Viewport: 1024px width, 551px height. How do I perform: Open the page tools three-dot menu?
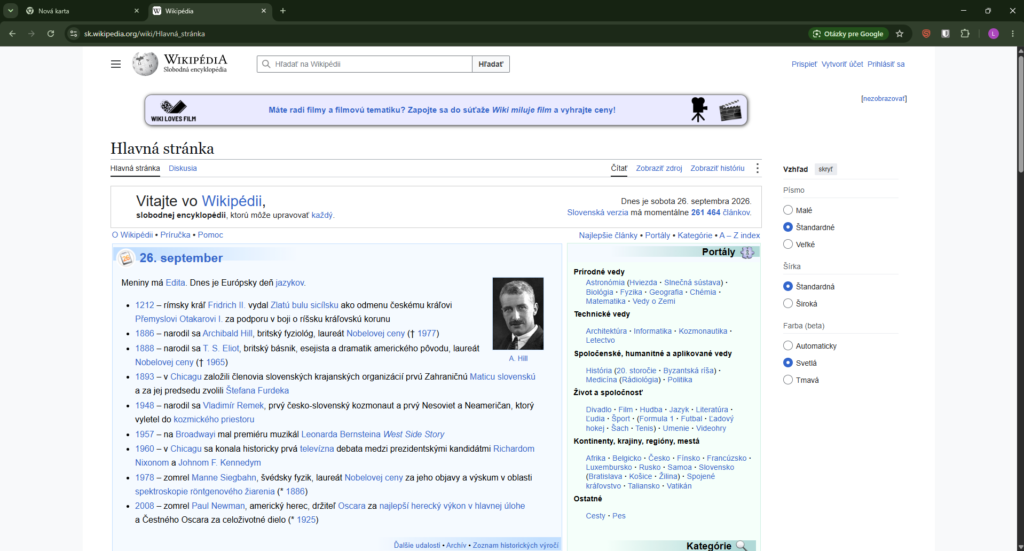coord(757,168)
